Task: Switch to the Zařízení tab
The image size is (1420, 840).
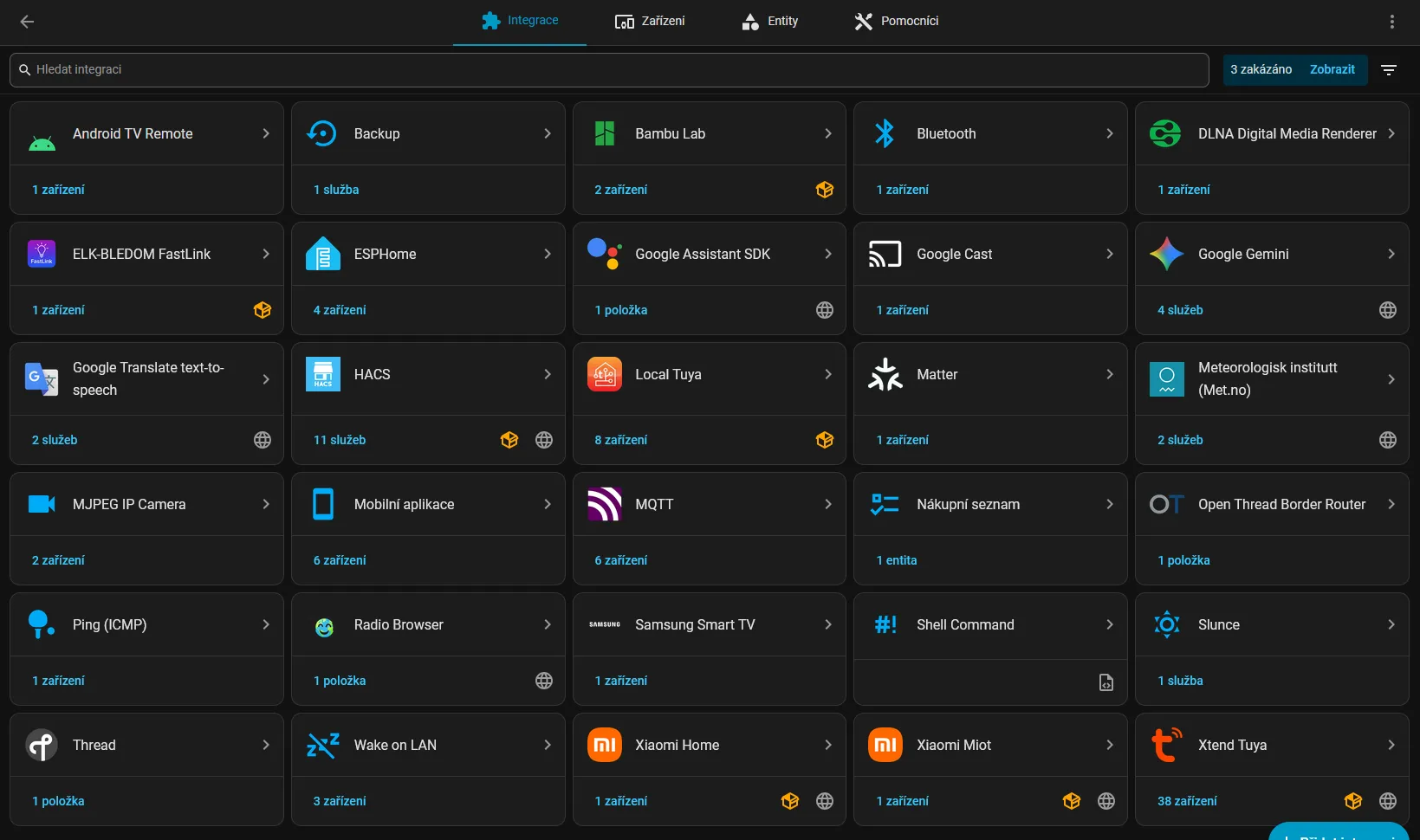Action: pos(650,22)
